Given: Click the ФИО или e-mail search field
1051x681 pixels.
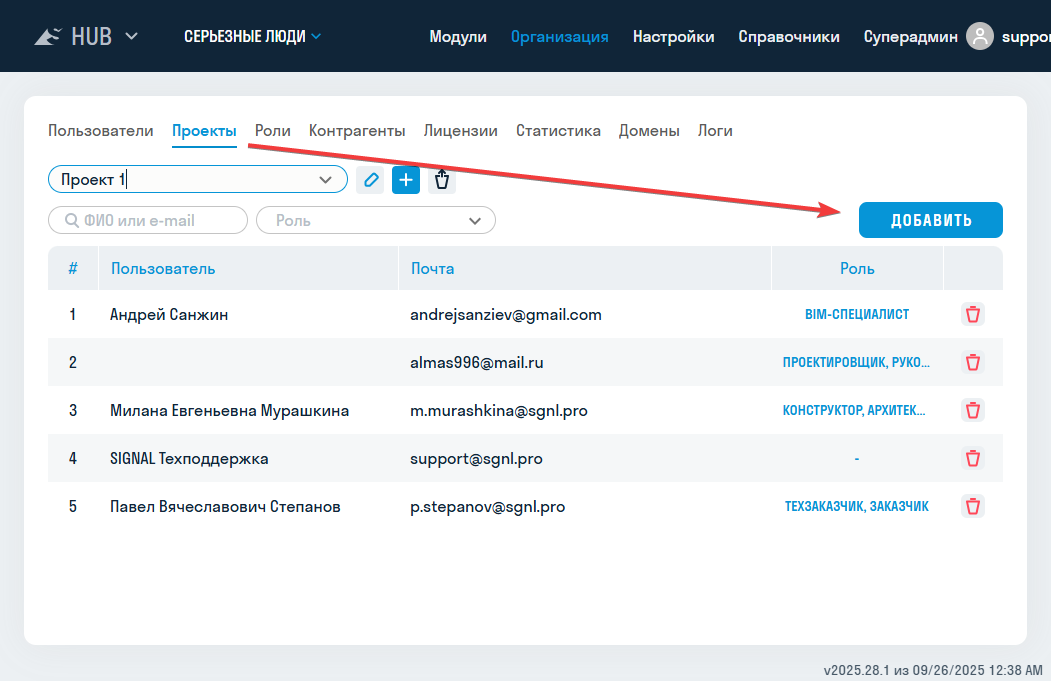Looking at the screenshot, I should (148, 220).
